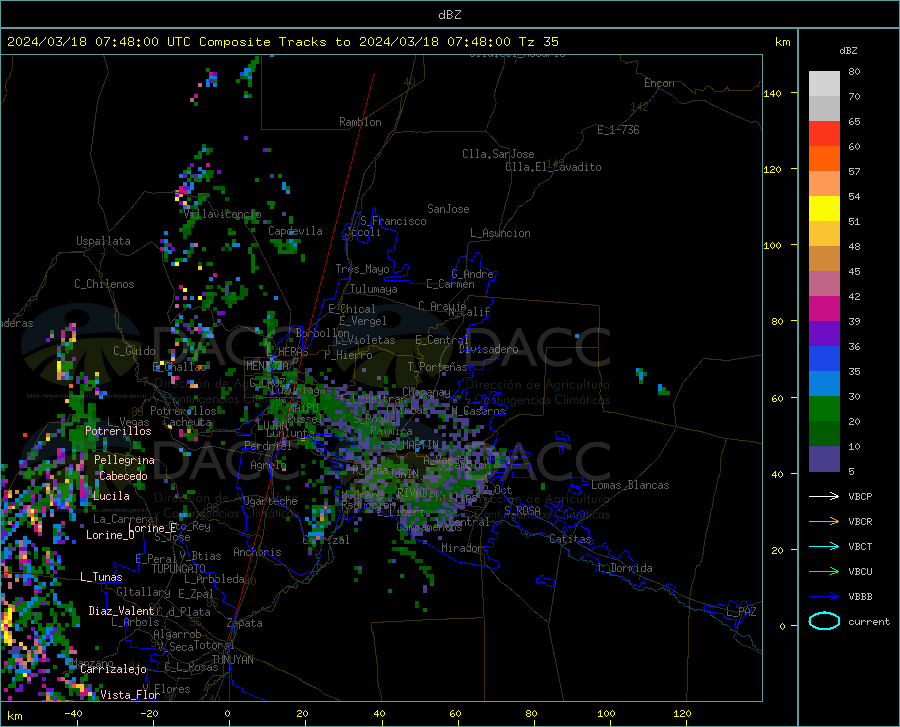Click the VBBB legend label
The width and height of the screenshot is (900, 727).
coord(860,596)
